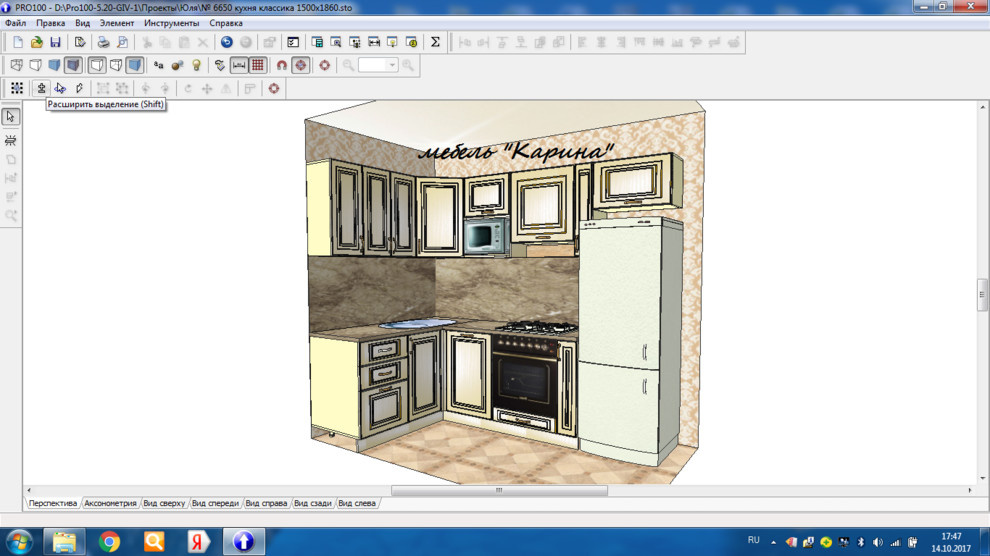The image size is (990, 556).
Task: Click the Sigma summary icon
Action: [435, 42]
